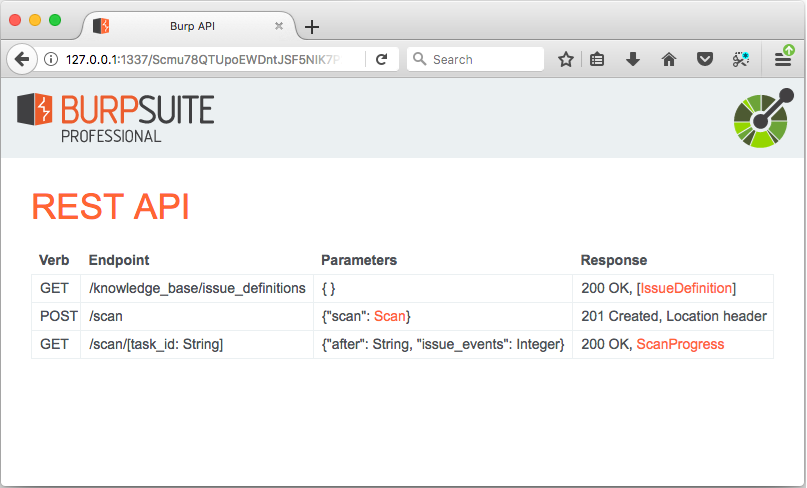Click the 127.0.0.1:1337 address bar

pos(203,60)
